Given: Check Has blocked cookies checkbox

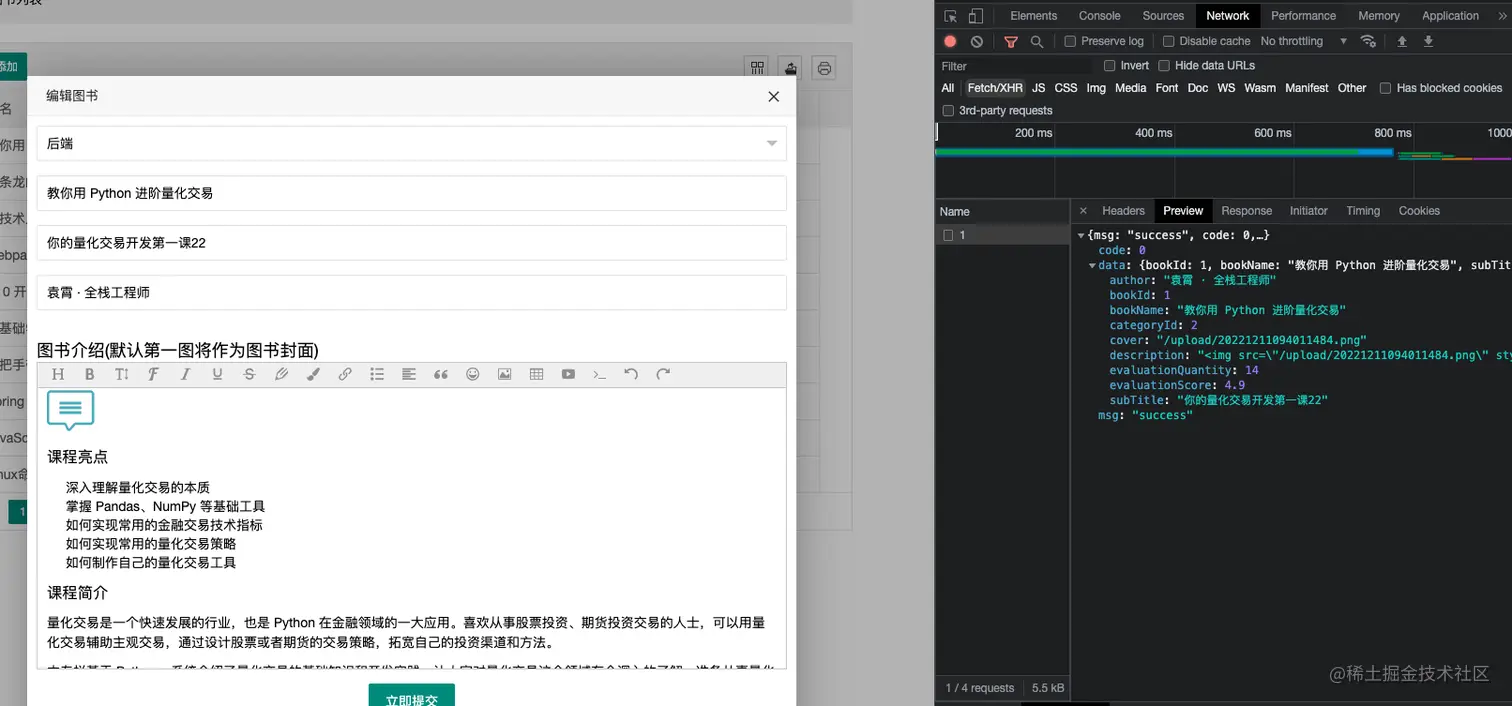Looking at the screenshot, I should tap(1385, 88).
